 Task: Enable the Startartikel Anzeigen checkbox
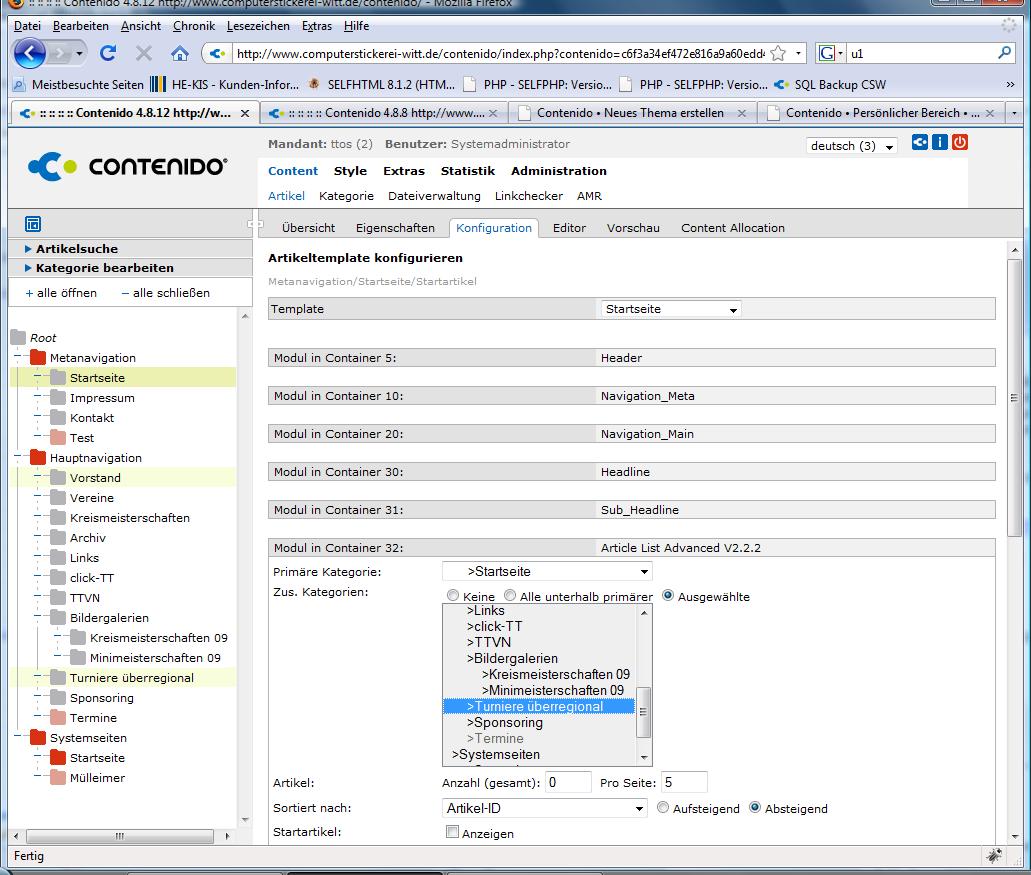(453, 832)
